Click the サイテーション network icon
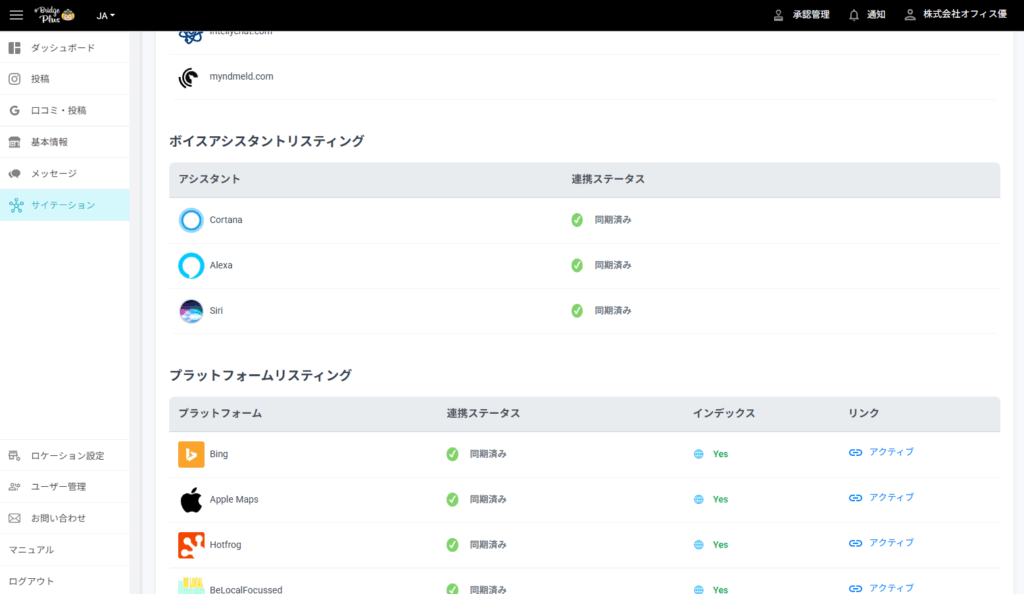 coord(15,205)
